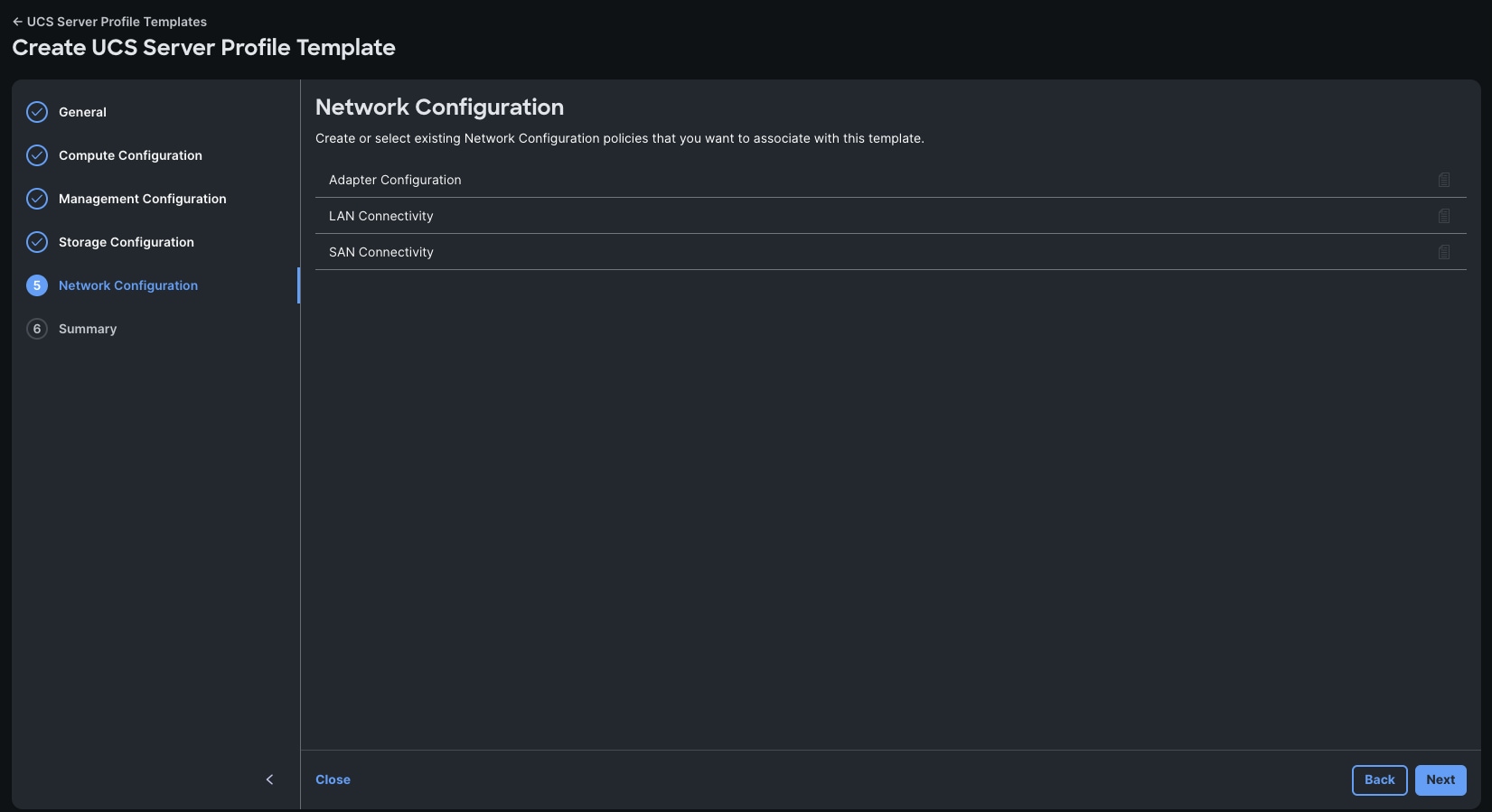The width and height of the screenshot is (1492, 812).
Task: Click the Next button
Action: [1440, 780]
